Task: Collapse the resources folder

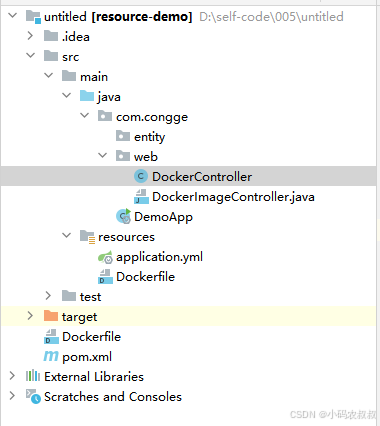Action: tap(66, 235)
